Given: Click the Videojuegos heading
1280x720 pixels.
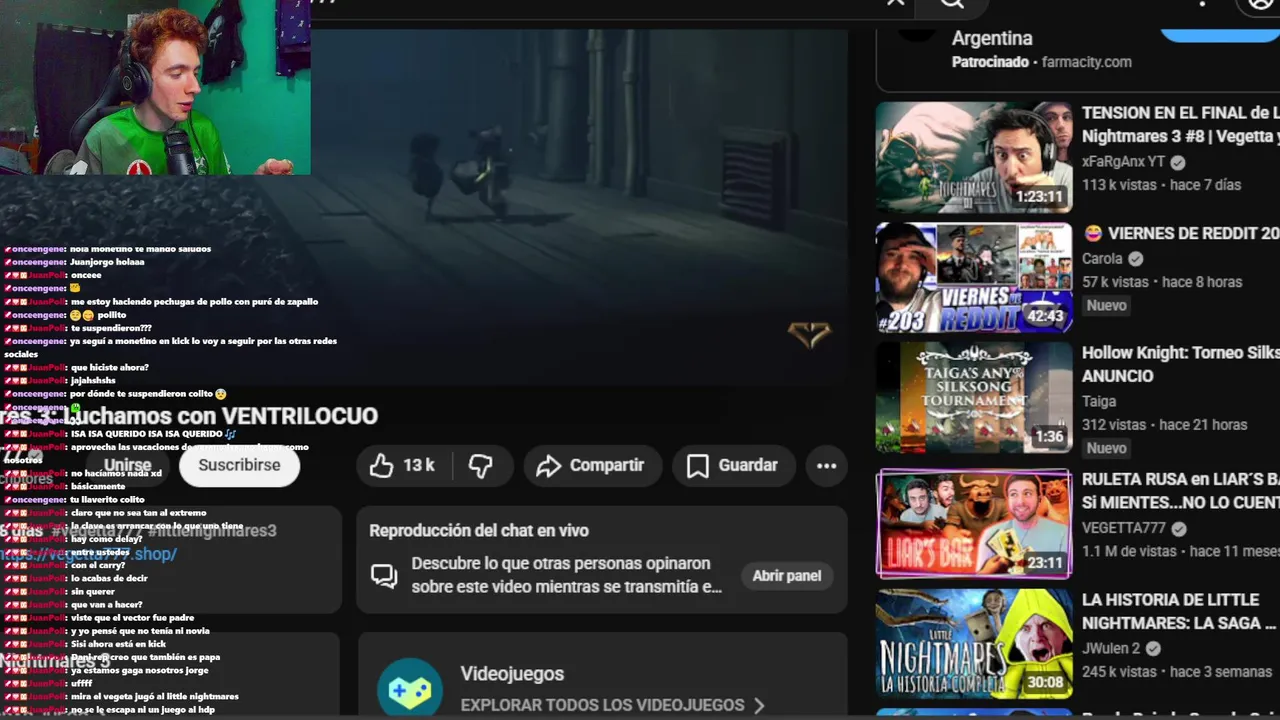Looking at the screenshot, I should [x=512, y=674].
